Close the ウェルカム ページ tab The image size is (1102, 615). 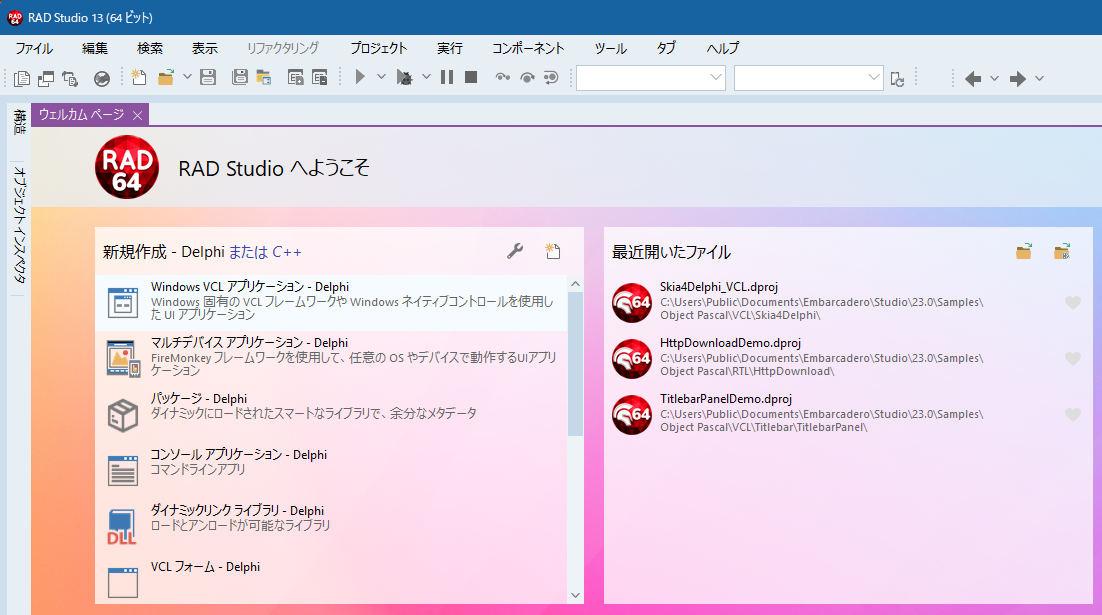(x=138, y=115)
